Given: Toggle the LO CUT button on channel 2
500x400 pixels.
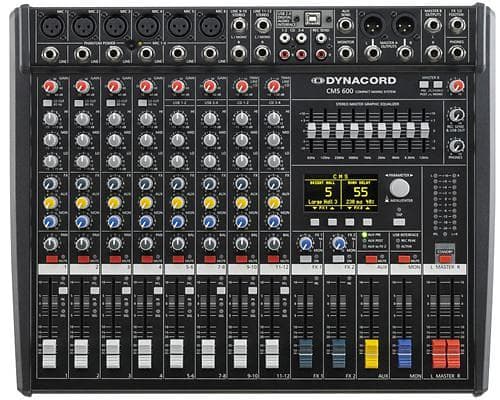Looking at the screenshot, I should coord(79,103).
